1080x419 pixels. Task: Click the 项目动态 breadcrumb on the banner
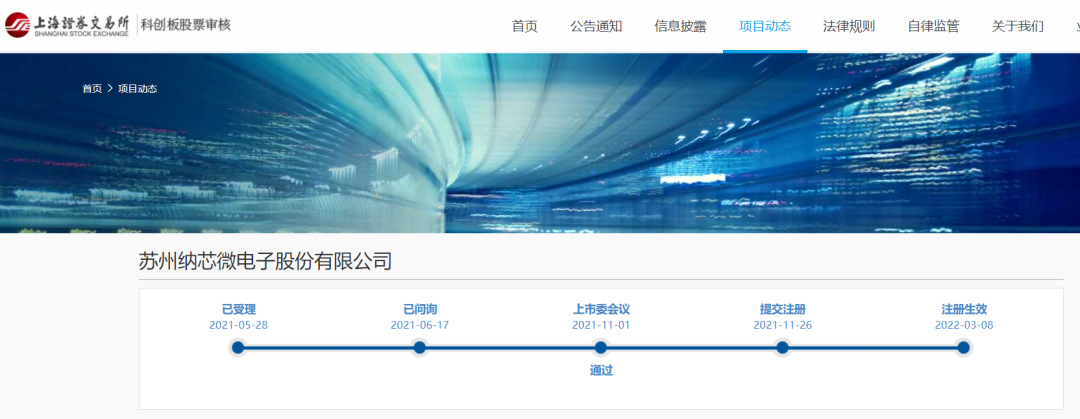(137, 89)
